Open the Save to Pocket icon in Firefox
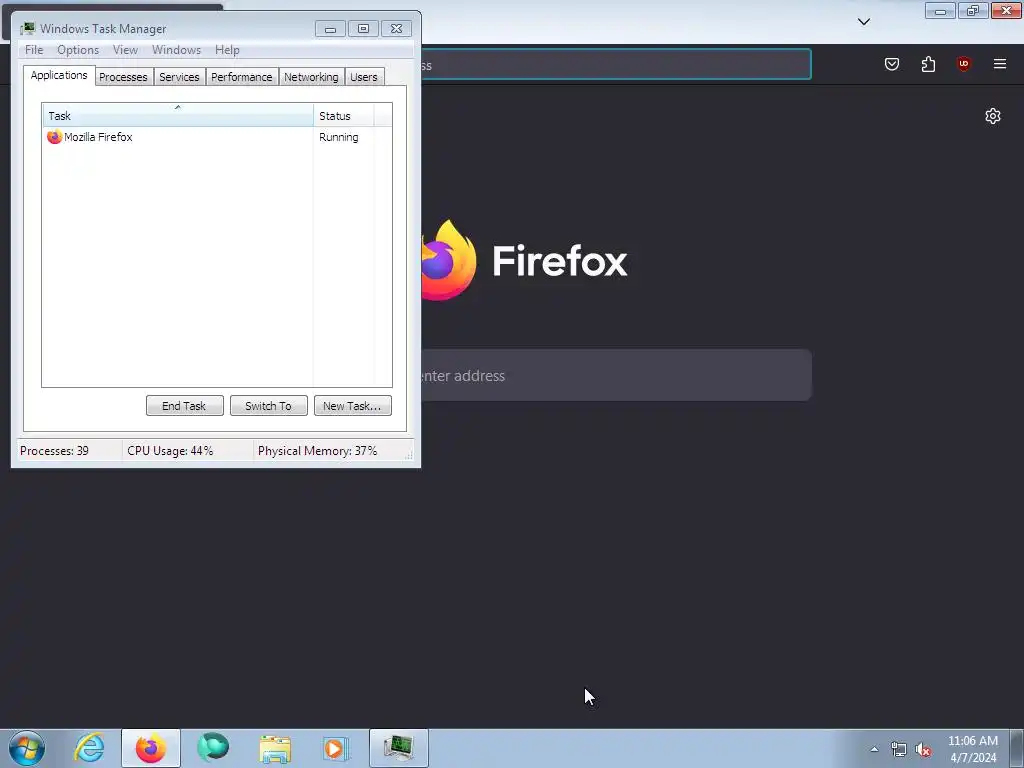This screenshot has height=768, width=1024. (891, 64)
